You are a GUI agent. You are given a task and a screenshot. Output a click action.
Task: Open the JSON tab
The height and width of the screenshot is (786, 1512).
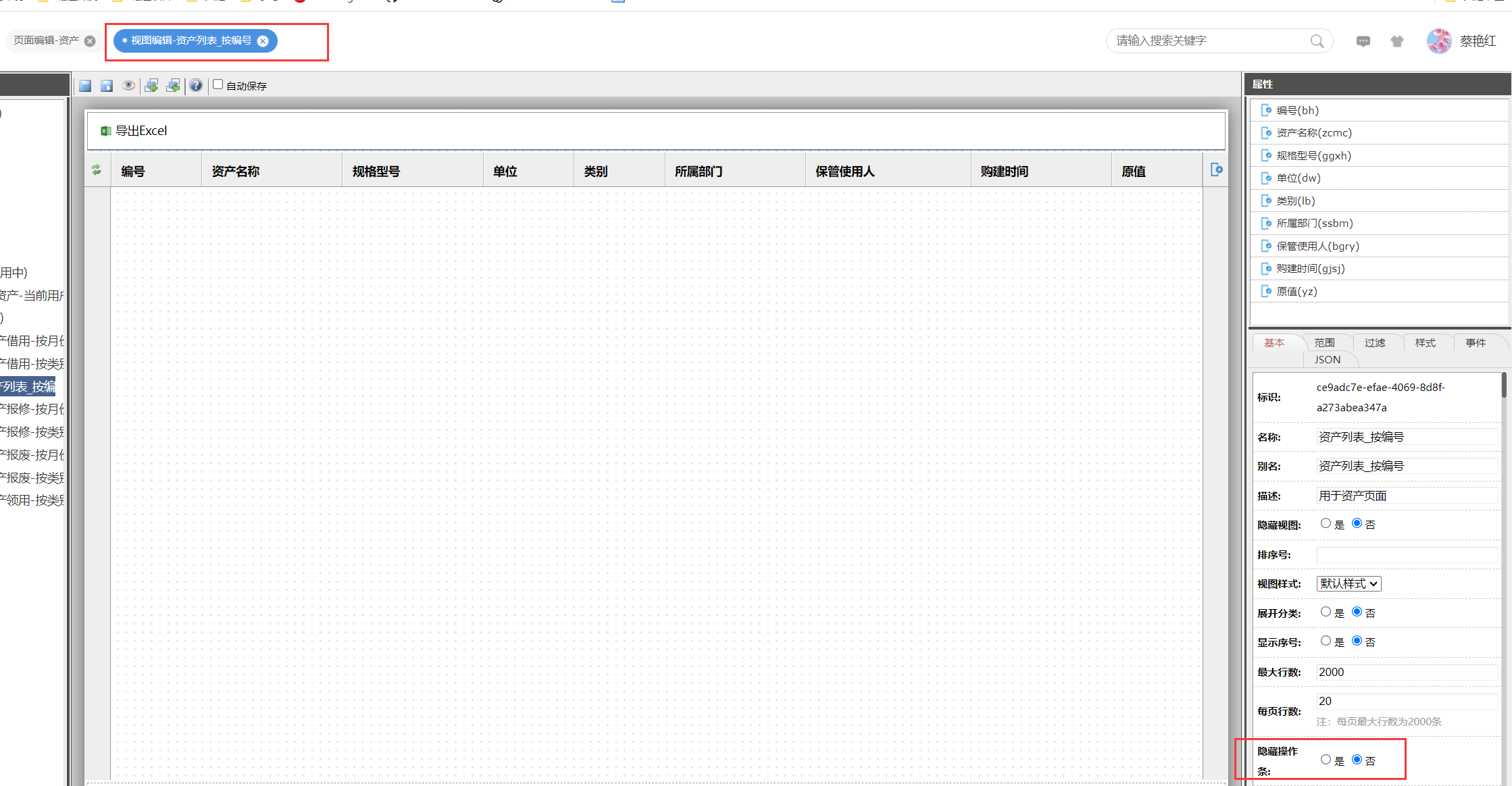[x=1327, y=360]
